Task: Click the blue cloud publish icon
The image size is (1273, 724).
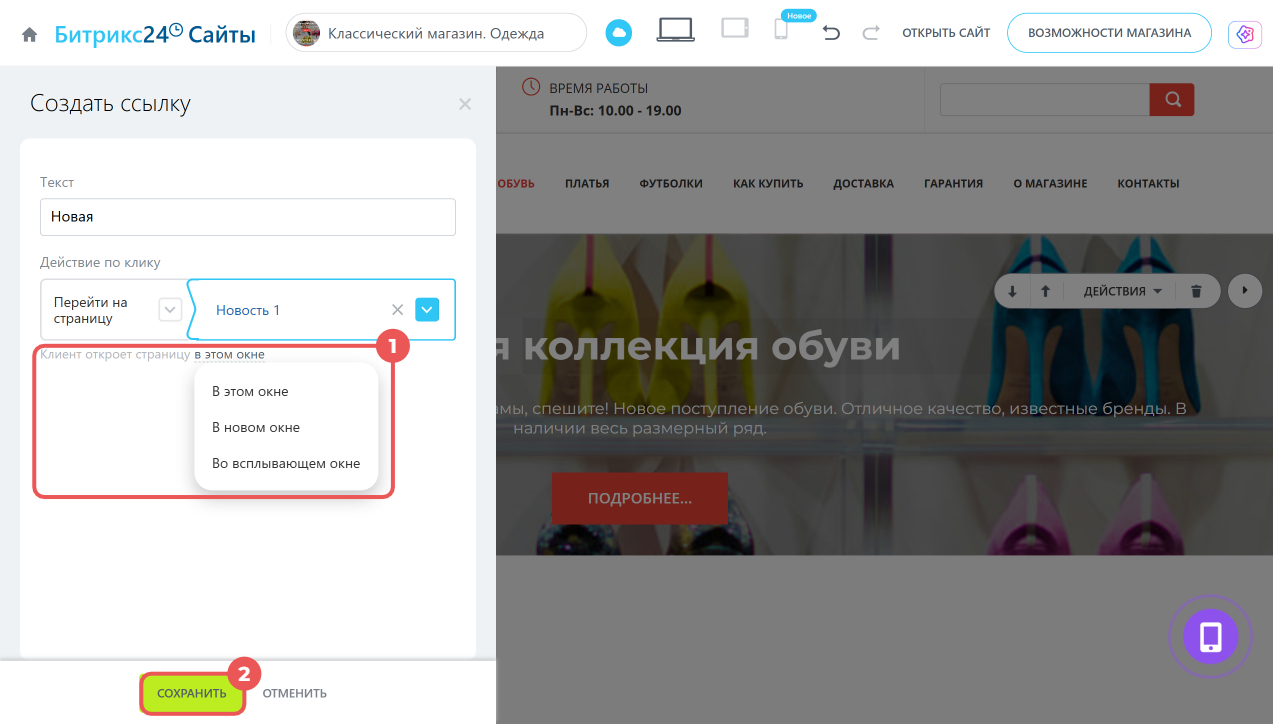Action: coord(619,33)
